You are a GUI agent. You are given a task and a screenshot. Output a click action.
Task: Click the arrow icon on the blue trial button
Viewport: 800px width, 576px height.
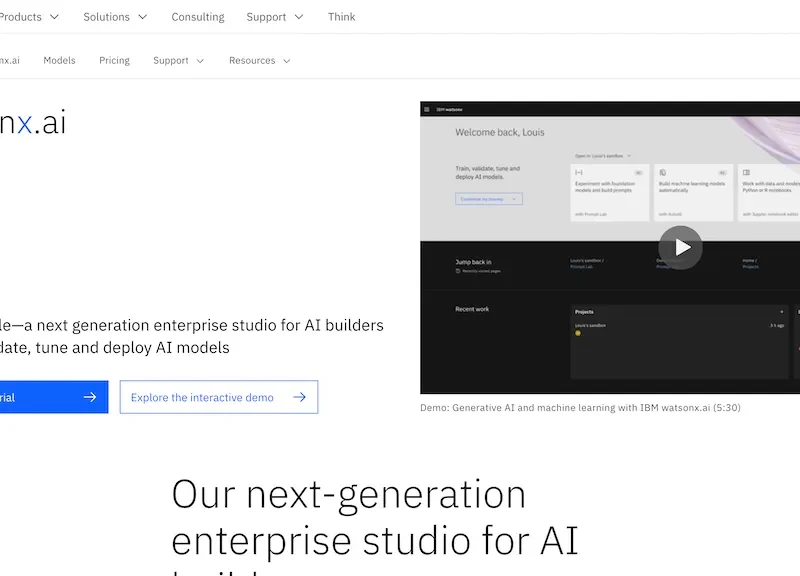(x=88, y=397)
